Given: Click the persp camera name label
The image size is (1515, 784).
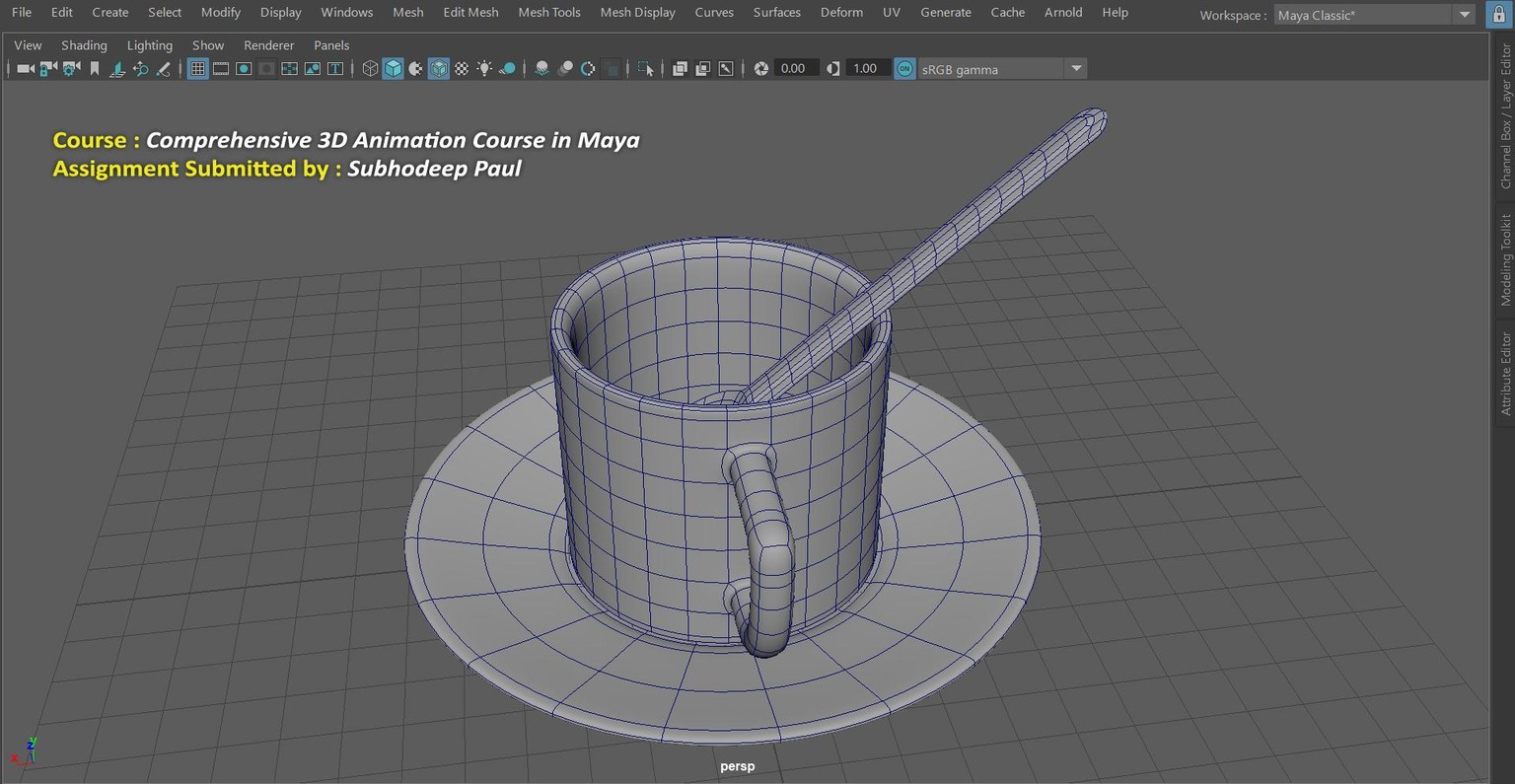Looking at the screenshot, I should pyautogui.click(x=738, y=766).
